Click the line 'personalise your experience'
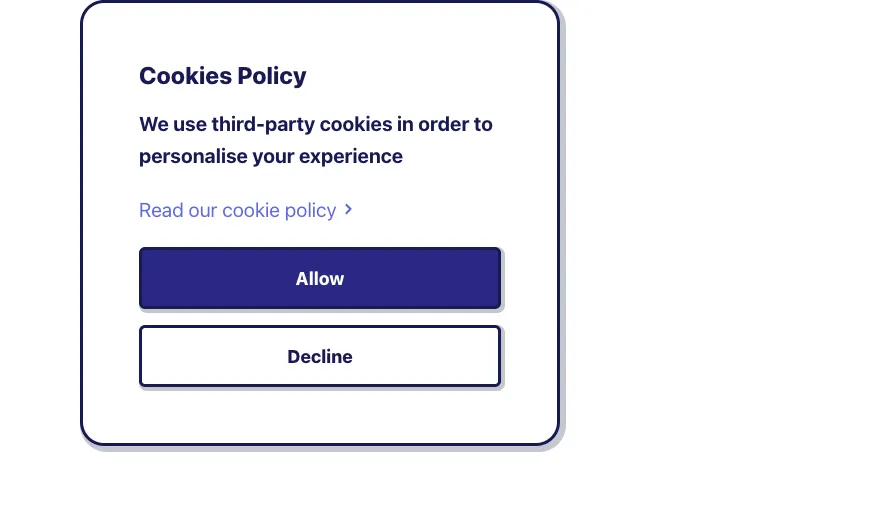 pyautogui.click(x=270, y=156)
